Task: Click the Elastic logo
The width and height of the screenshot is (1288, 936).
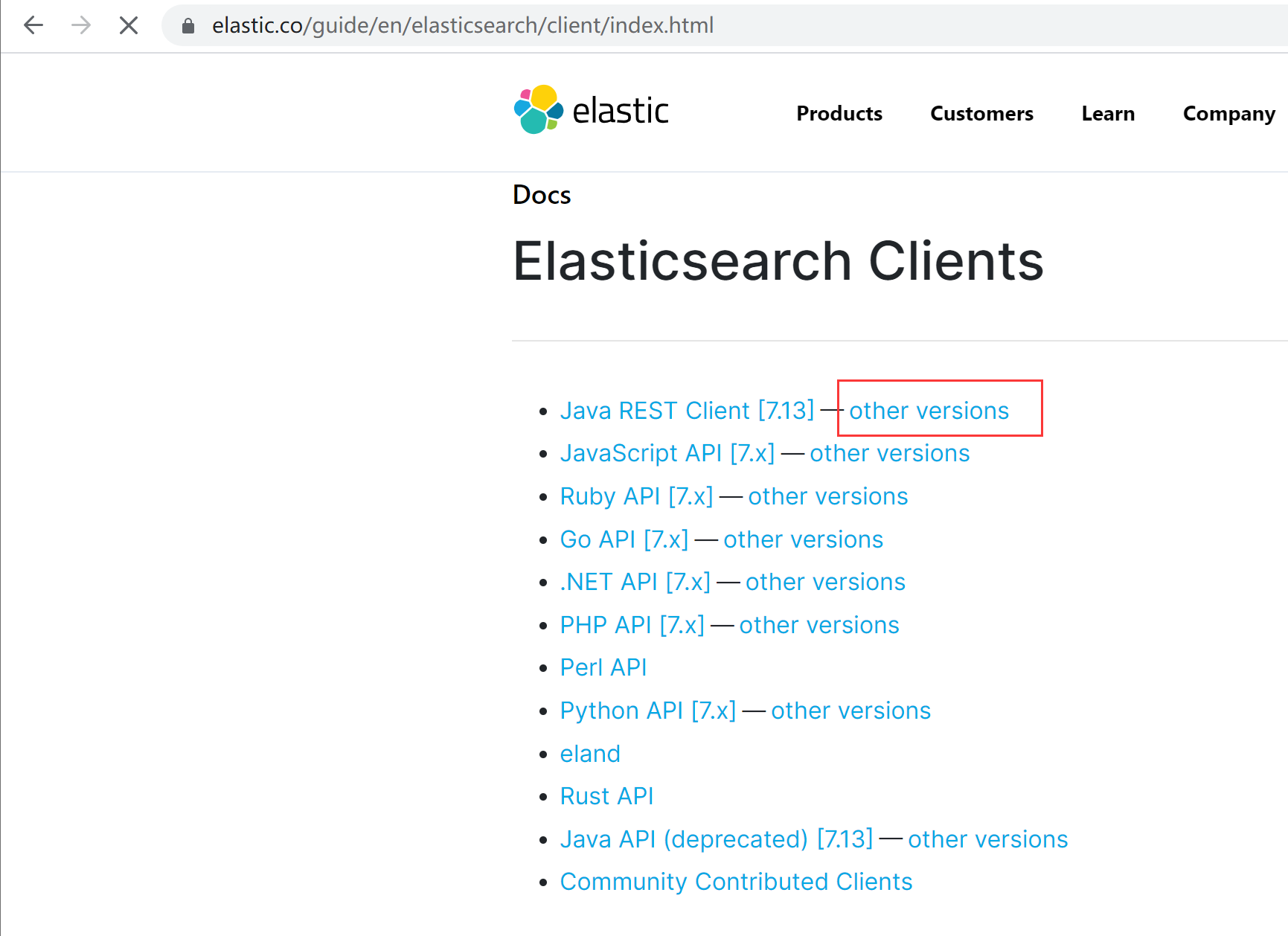Action: tap(592, 110)
